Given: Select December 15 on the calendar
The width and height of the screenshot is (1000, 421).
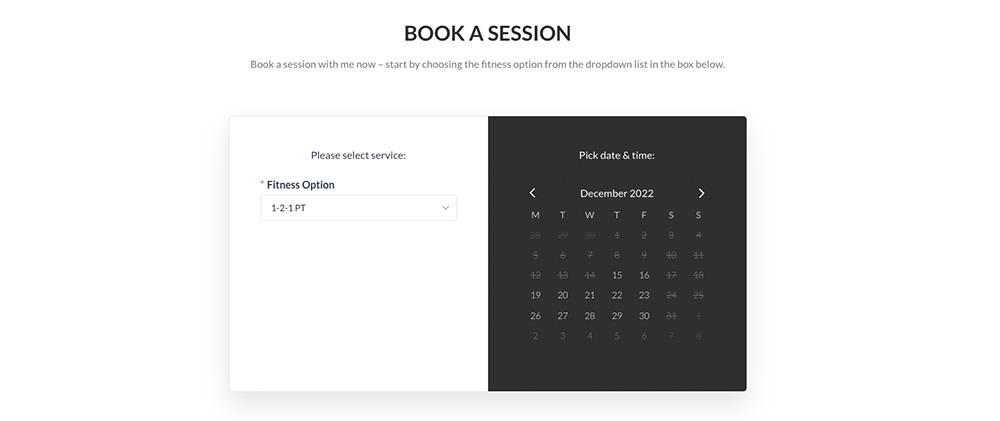Looking at the screenshot, I should [x=617, y=275].
